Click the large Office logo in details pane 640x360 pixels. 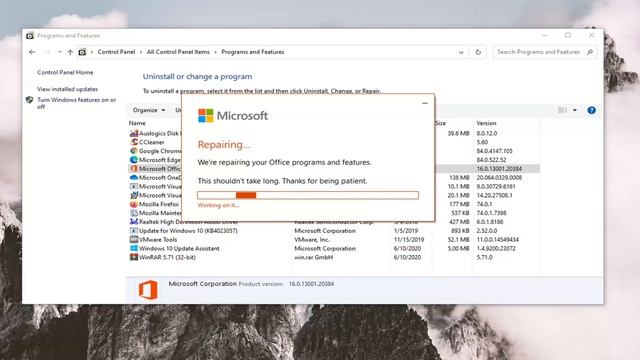click(x=148, y=290)
